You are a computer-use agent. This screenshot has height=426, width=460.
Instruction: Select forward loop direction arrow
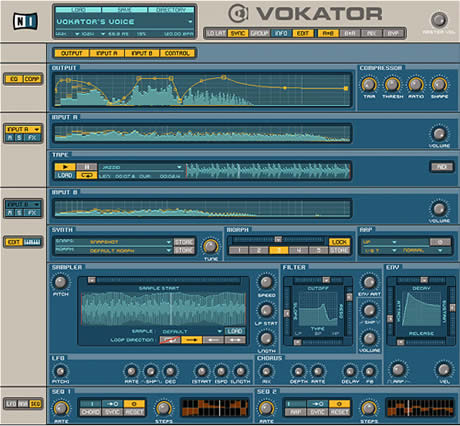click(x=192, y=340)
